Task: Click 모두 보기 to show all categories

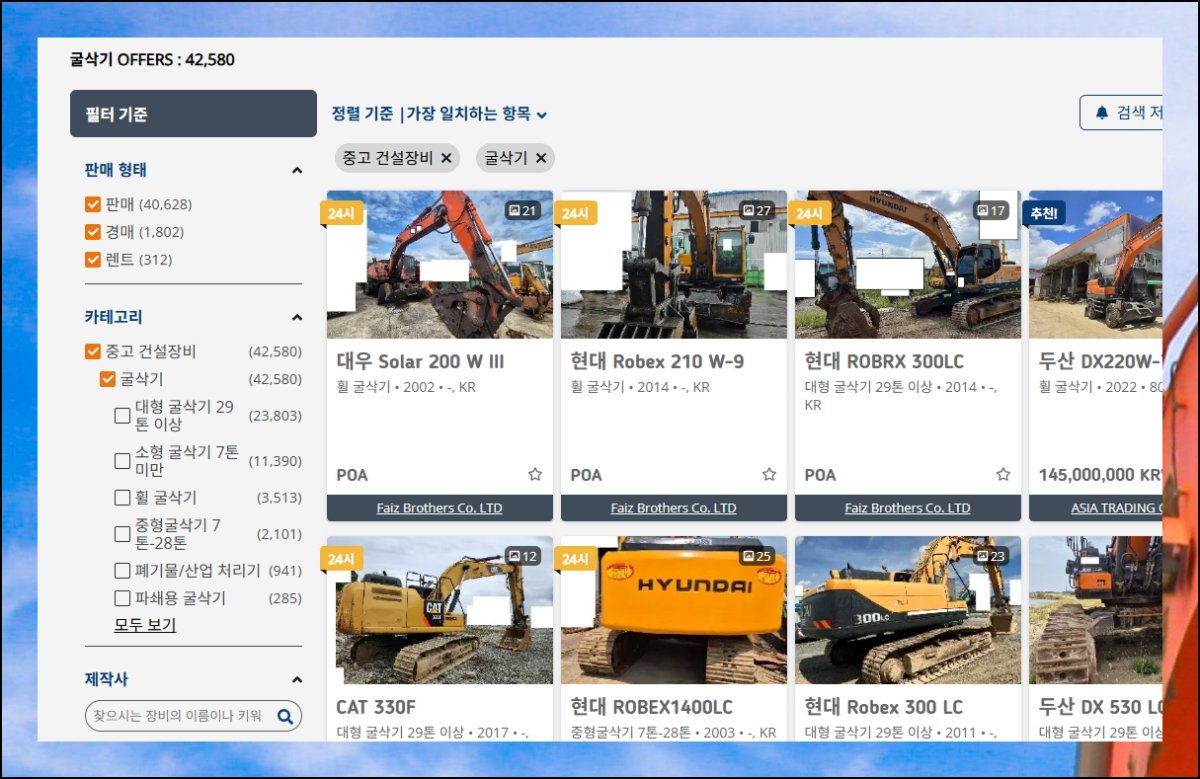Action: coord(145,625)
